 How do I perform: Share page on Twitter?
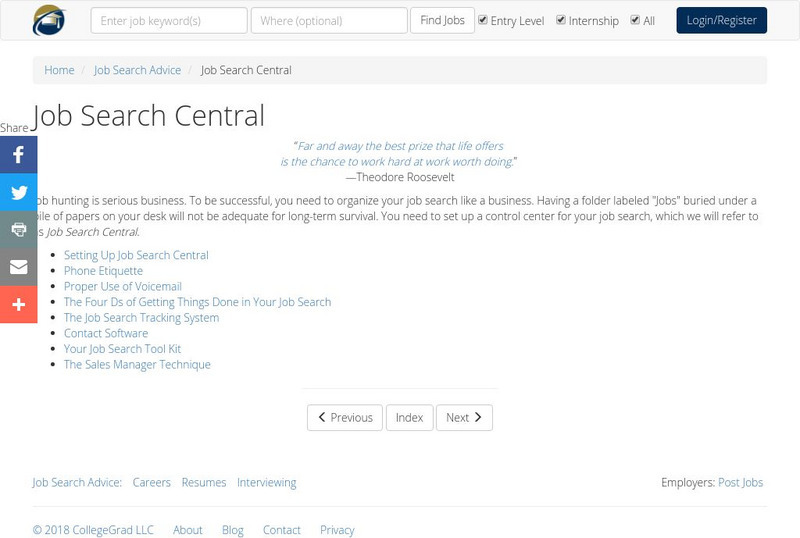18,192
